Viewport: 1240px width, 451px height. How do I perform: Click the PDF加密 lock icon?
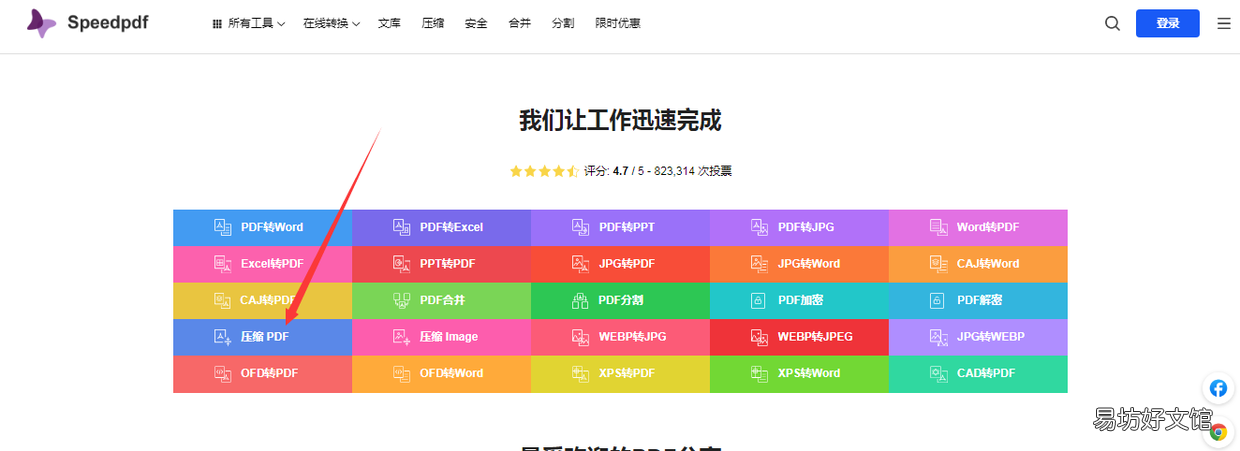click(x=759, y=300)
